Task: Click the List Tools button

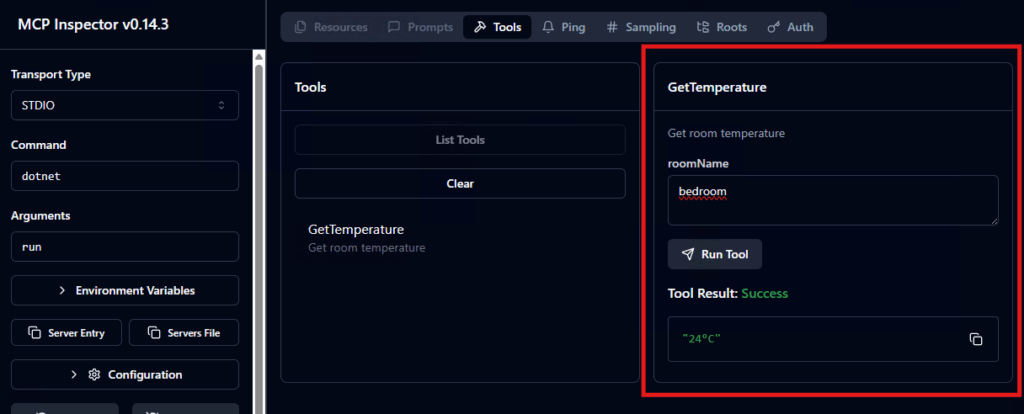Action: click(460, 140)
